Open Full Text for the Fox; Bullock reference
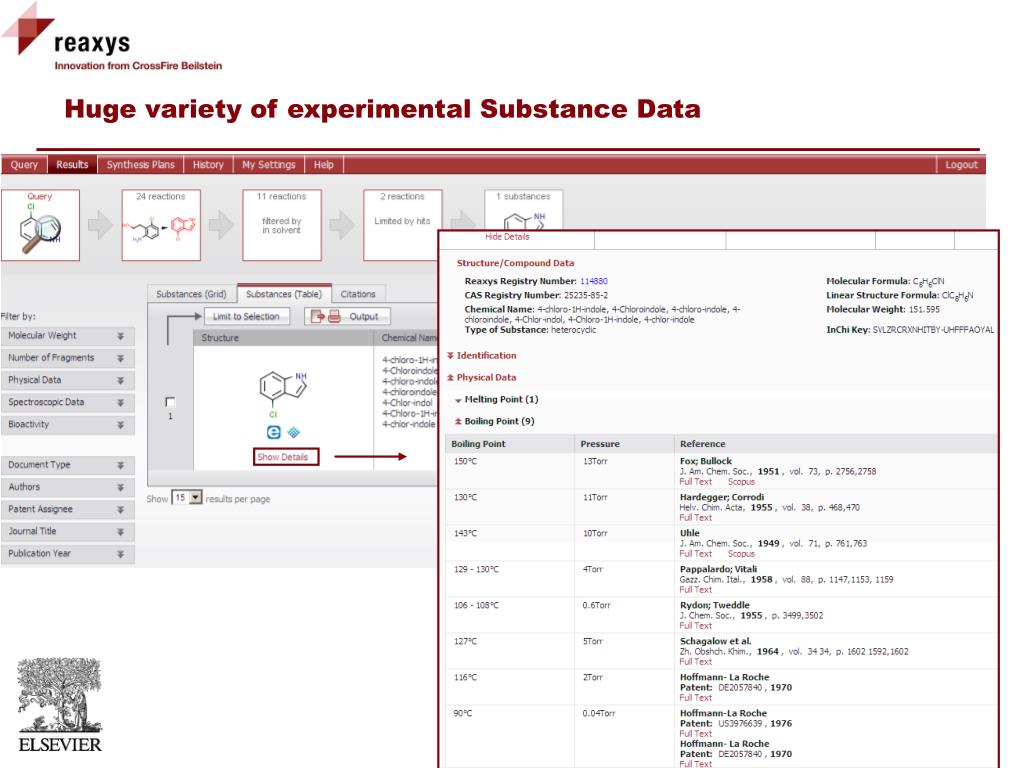This screenshot has height=768, width=1024. (696, 481)
